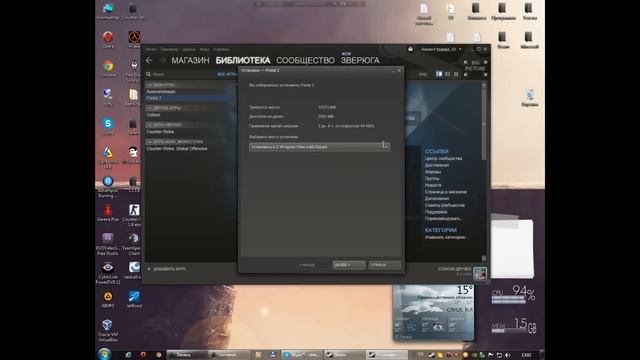Close the Portal 2 install dialog
The height and width of the screenshot is (360, 640).
tap(399, 71)
